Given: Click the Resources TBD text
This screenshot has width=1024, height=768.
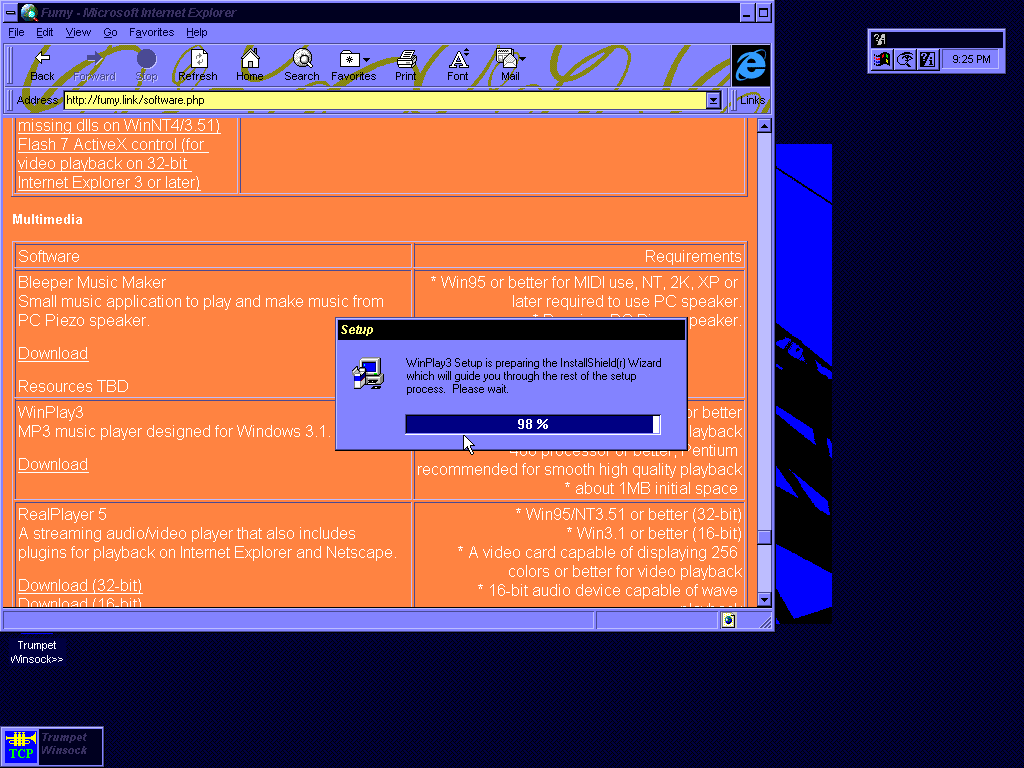Looking at the screenshot, I should [x=73, y=387].
